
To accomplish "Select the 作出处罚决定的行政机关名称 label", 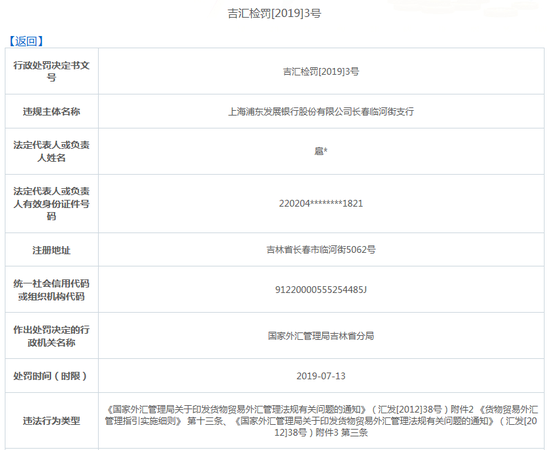I will [x=52, y=336].
